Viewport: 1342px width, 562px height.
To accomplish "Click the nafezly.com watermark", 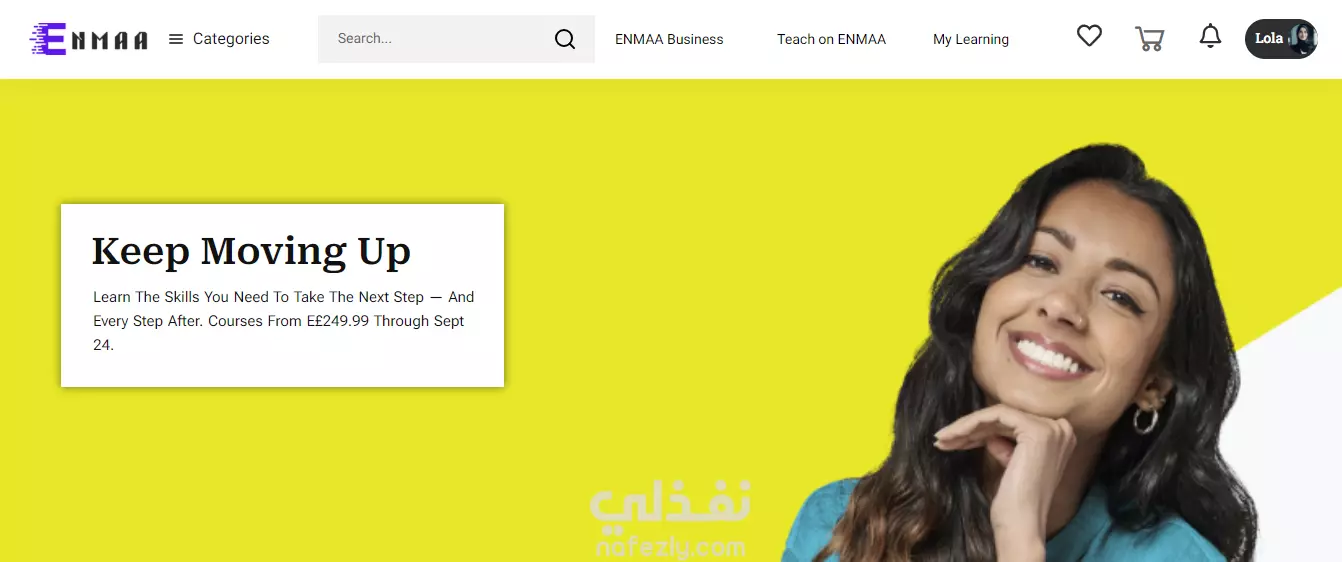I will pos(670,521).
